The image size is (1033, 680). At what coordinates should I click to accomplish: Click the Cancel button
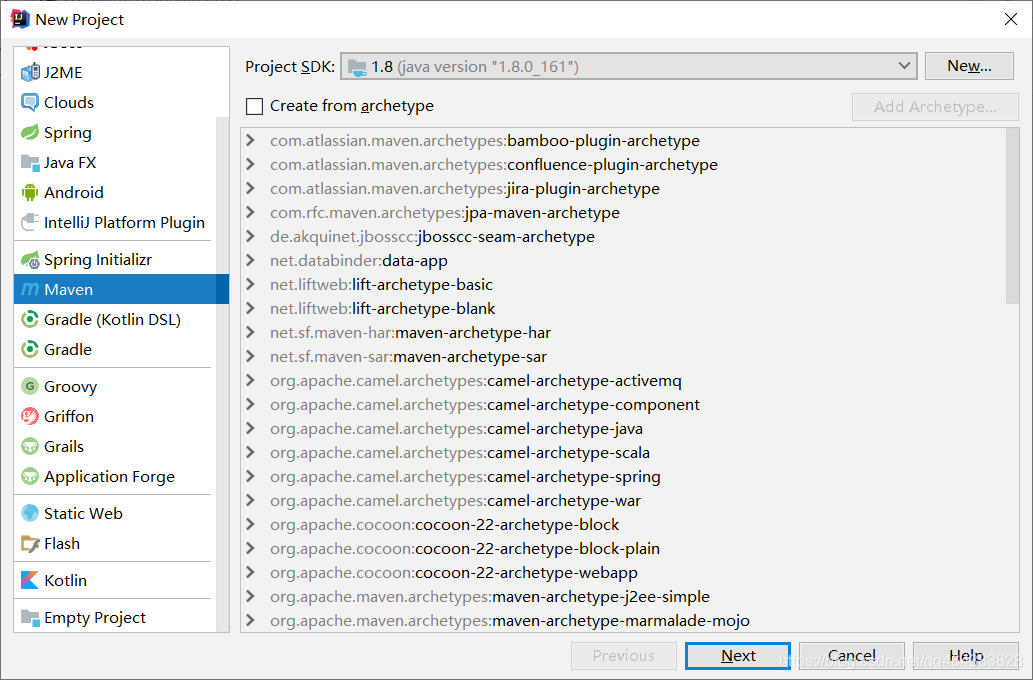pos(851,656)
